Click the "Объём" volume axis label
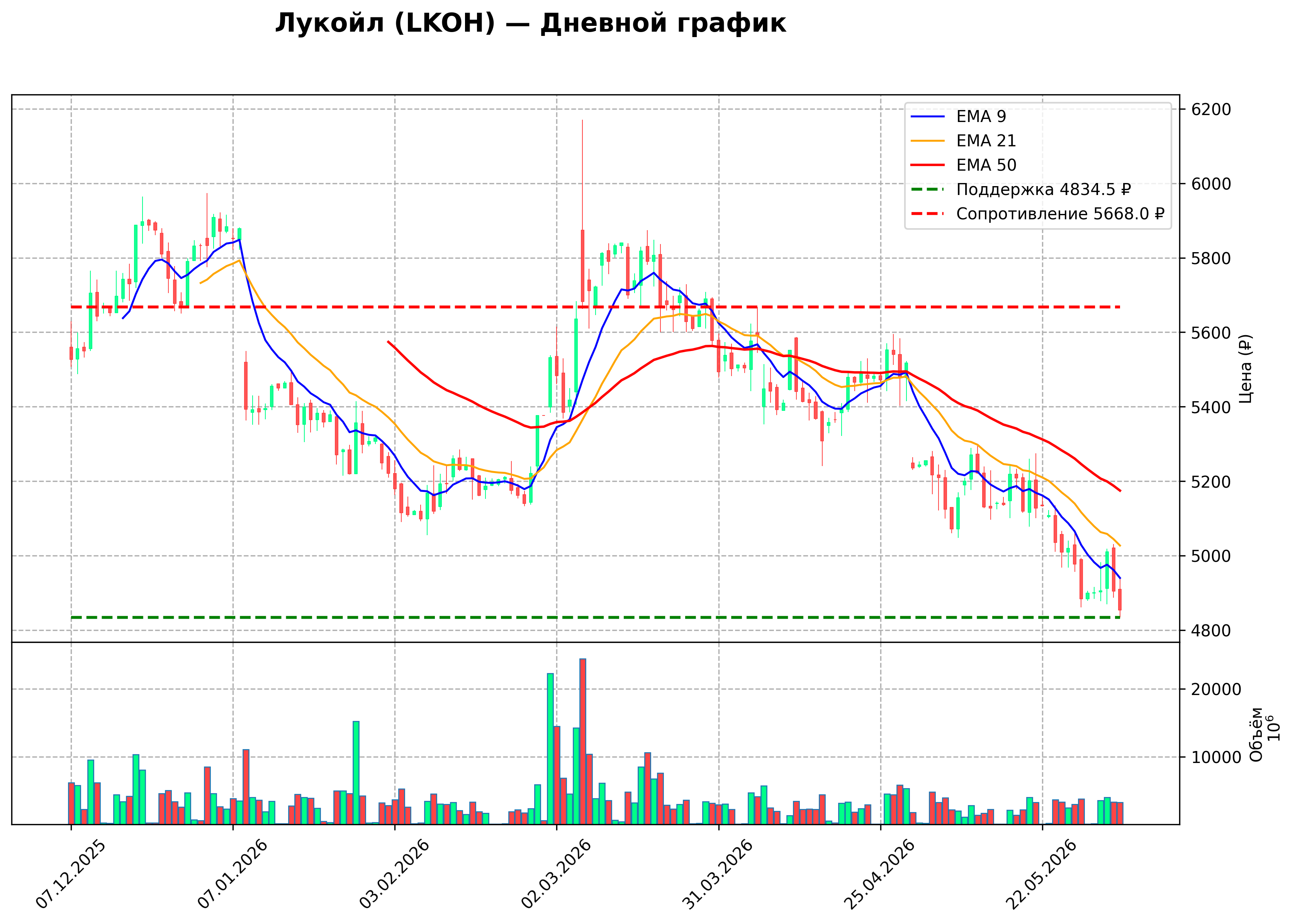The height and width of the screenshot is (924, 1295). (x=1256, y=734)
